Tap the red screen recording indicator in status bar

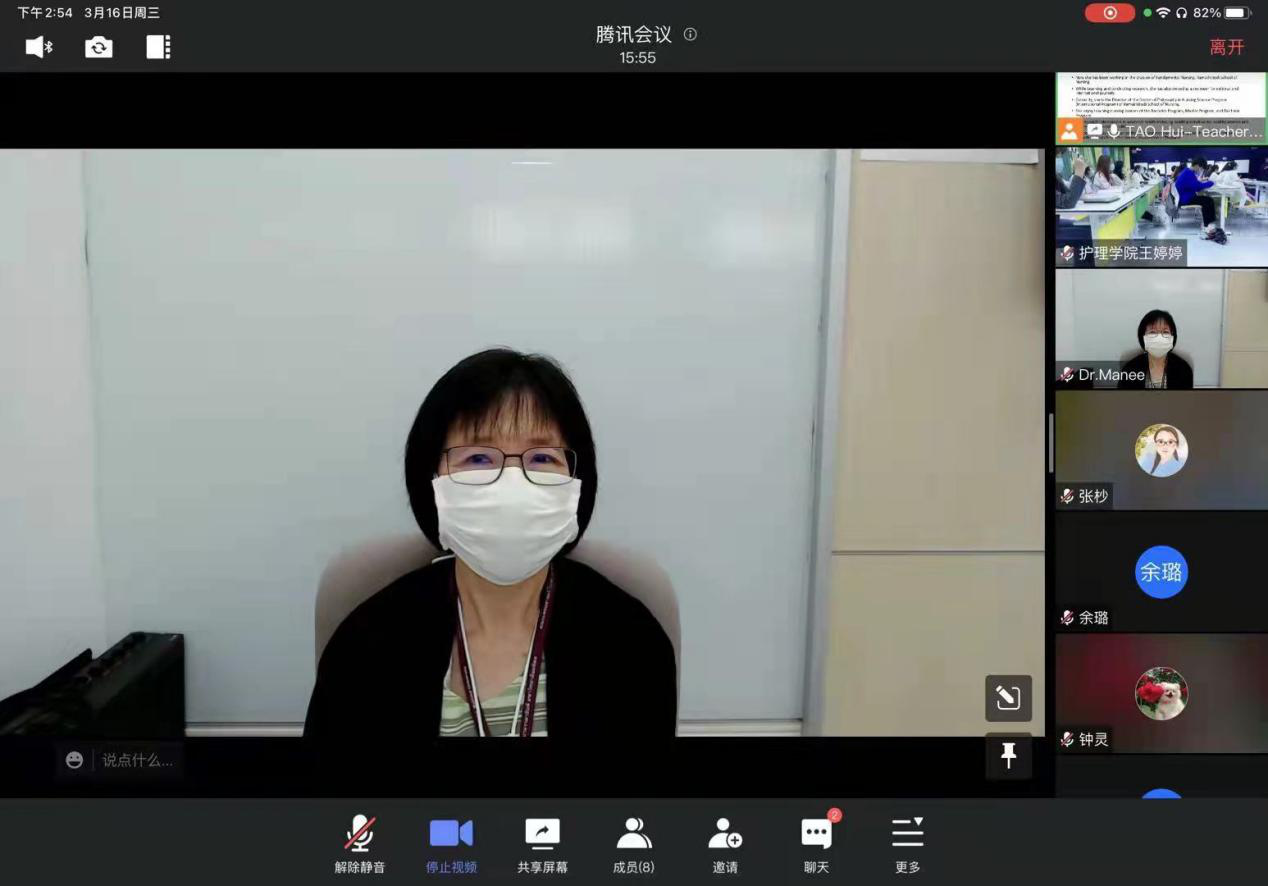pyautogui.click(x=1110, y=13)
